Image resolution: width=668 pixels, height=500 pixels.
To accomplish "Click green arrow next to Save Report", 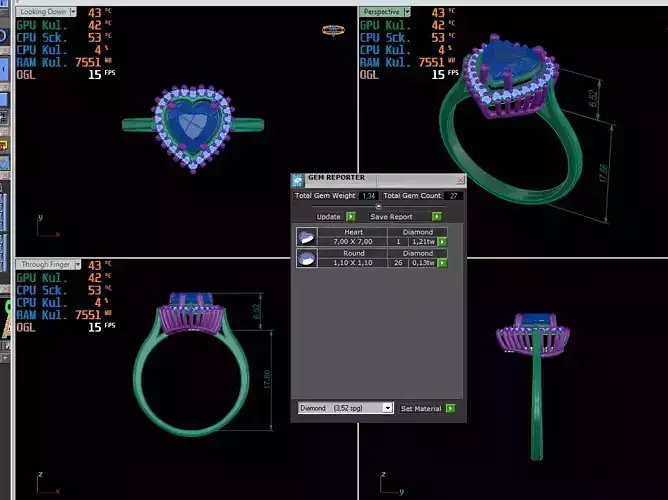I will [437, 217].
